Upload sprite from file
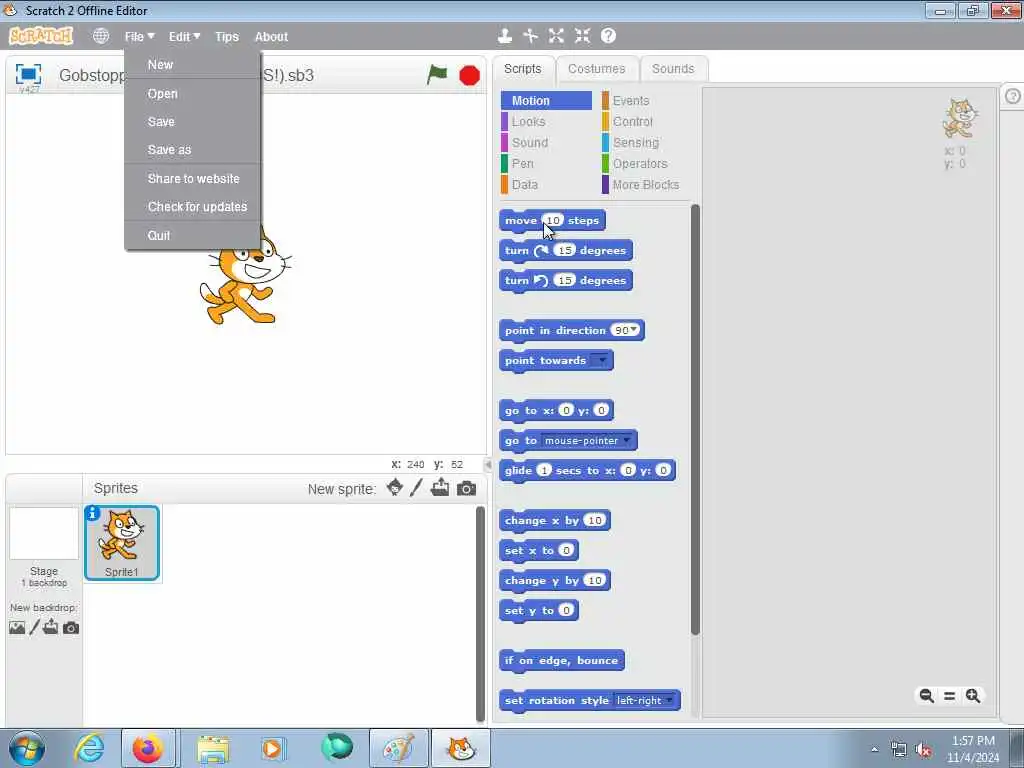1024x768 pixels. [x=440, y=488]
